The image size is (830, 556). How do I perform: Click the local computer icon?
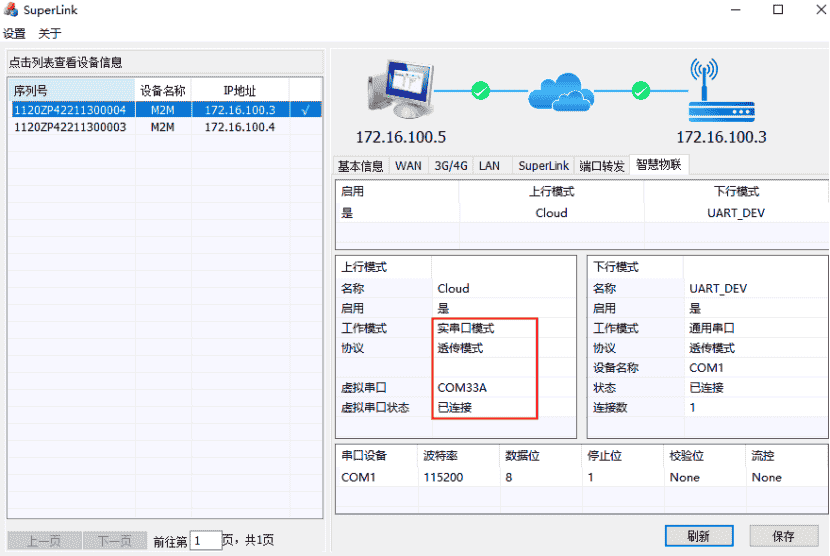pyautogui.click(x=400, y=91)
